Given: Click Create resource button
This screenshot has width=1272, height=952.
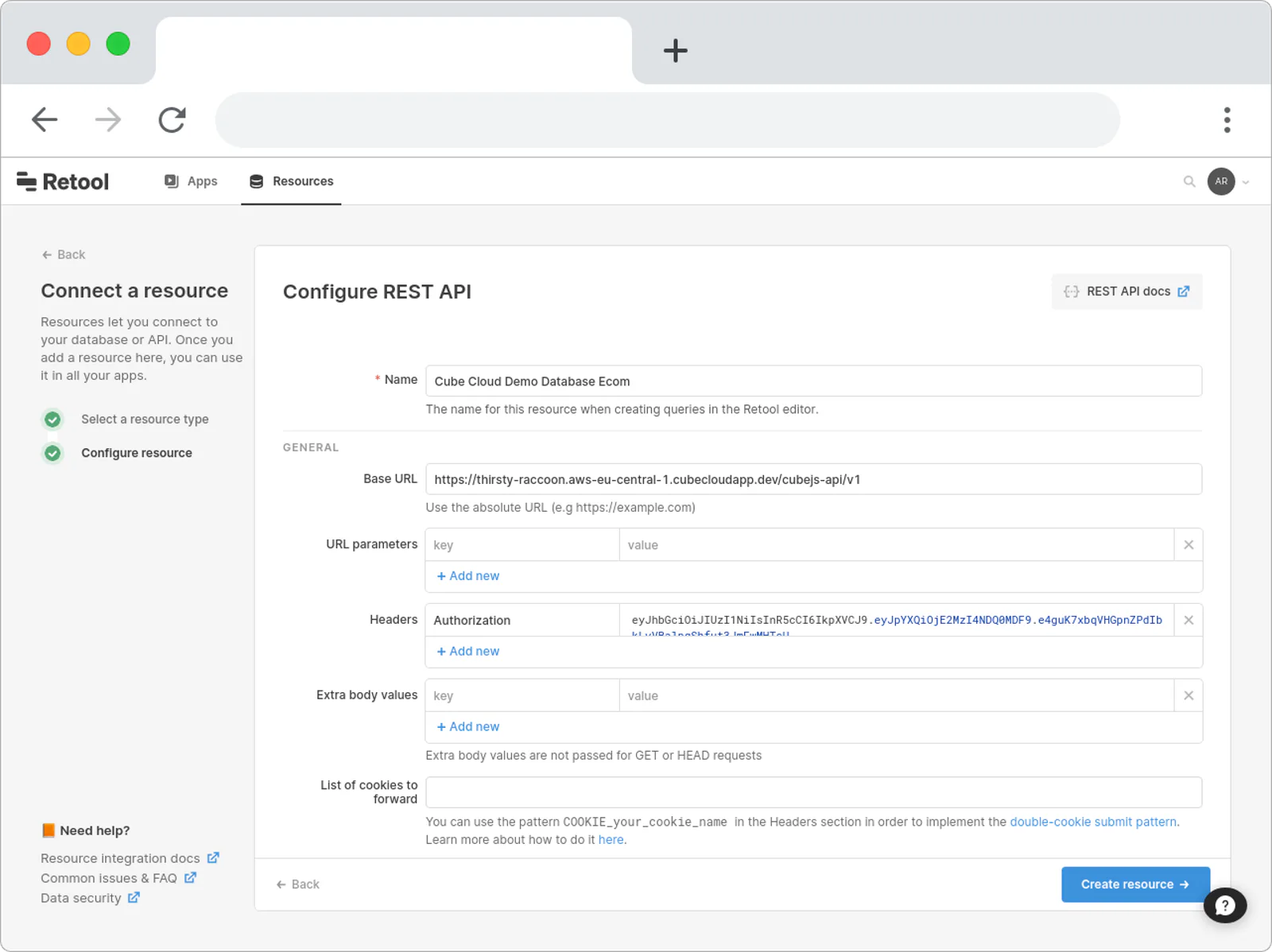Looking at the screenshot, I should [x=1135, y=884].
